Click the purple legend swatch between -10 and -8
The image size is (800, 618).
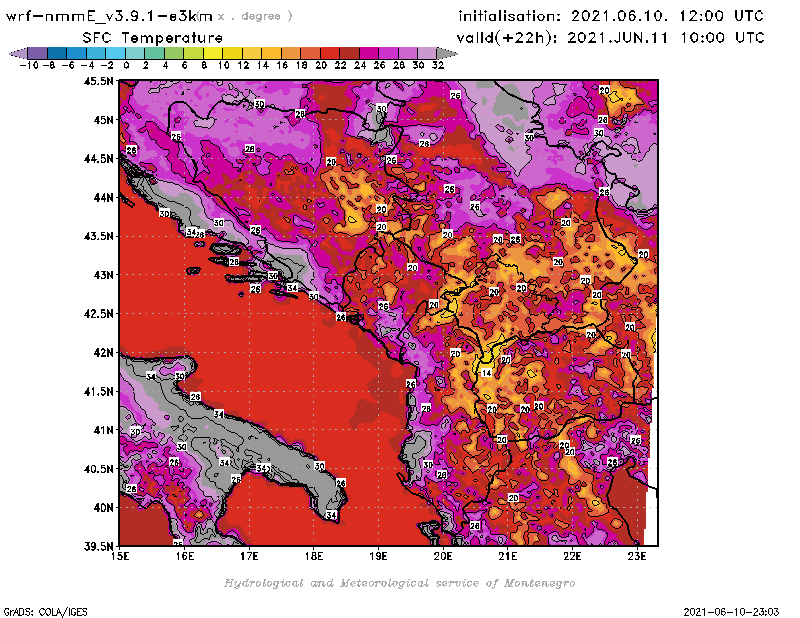pyautogui.click(x=38, y=53)
